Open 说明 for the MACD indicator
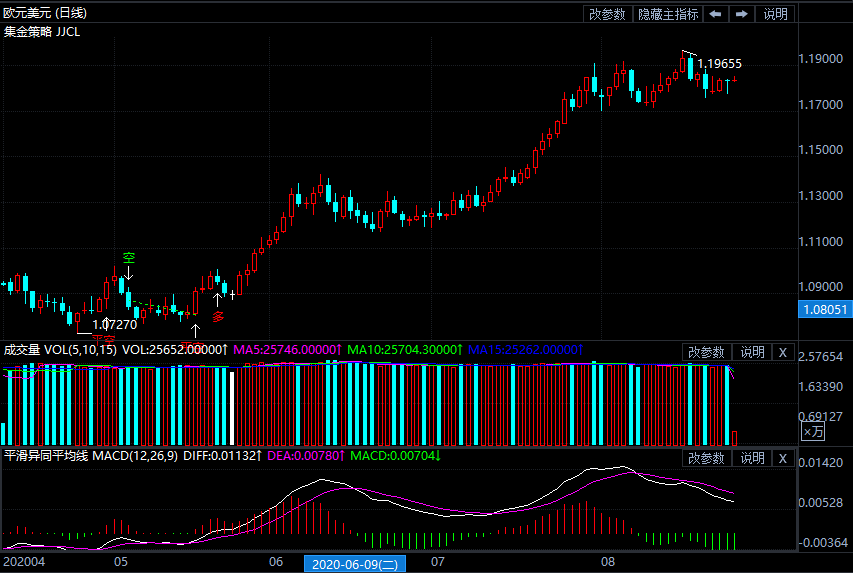The height and width of the screenshot is (573, 853). (x=751, y=458)
